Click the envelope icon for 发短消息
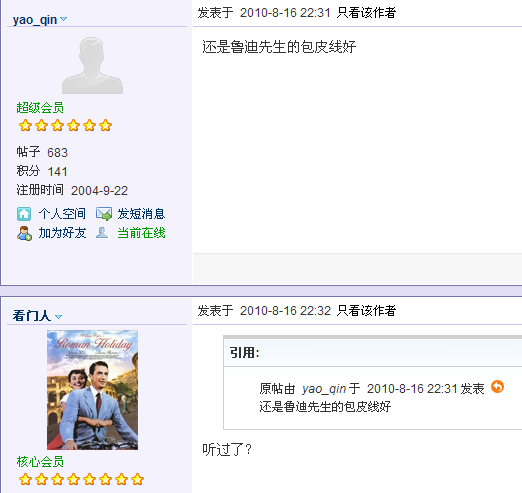Image resolution: width=522 pixels, height=493 pixels. click(104, 214)
